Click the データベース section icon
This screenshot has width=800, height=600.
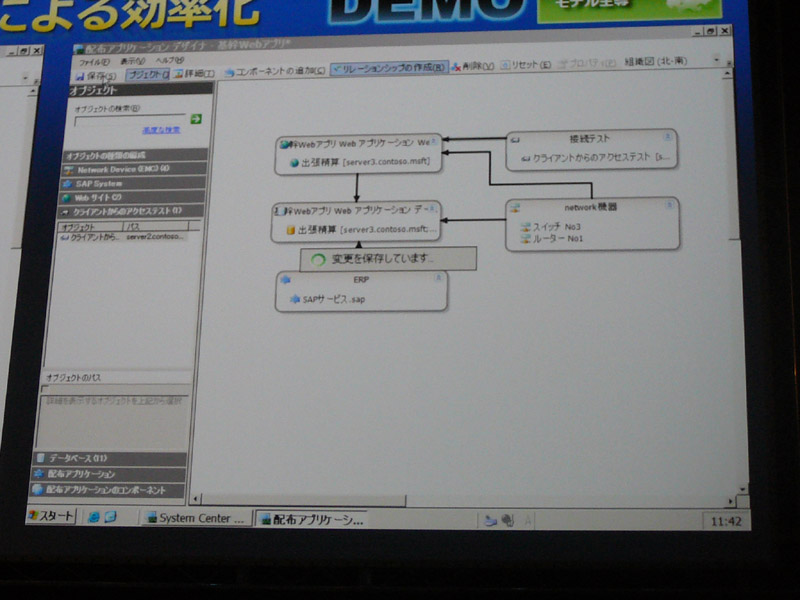tap(41, 458)
